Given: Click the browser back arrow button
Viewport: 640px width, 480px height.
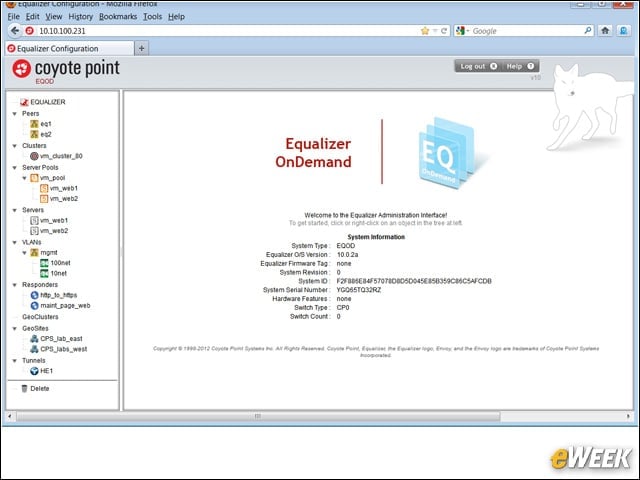Looking at the screenshot, I should click(x=15, y=31).
